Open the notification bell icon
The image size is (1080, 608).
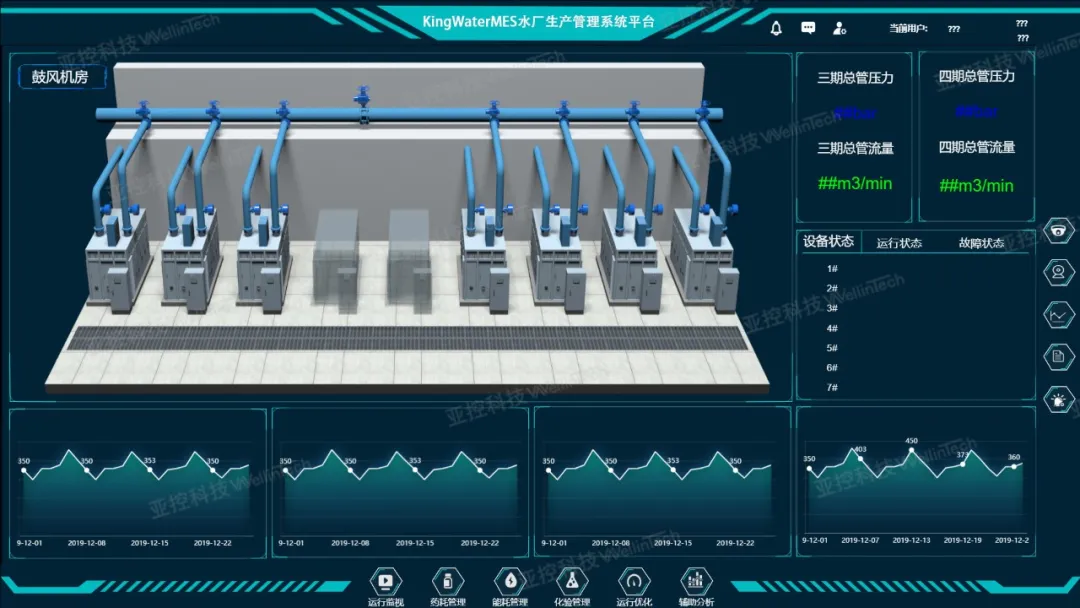tap(776, 28)
